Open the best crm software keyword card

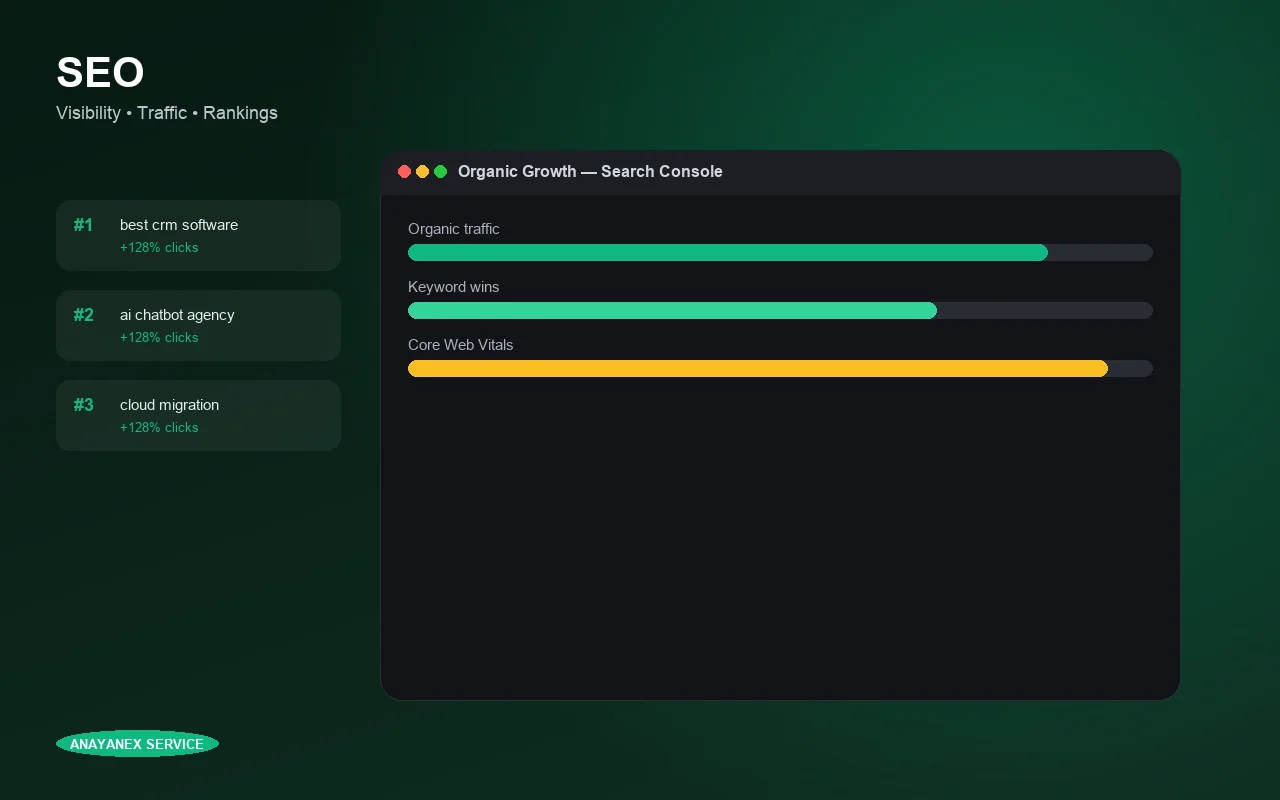pos(198,235)
